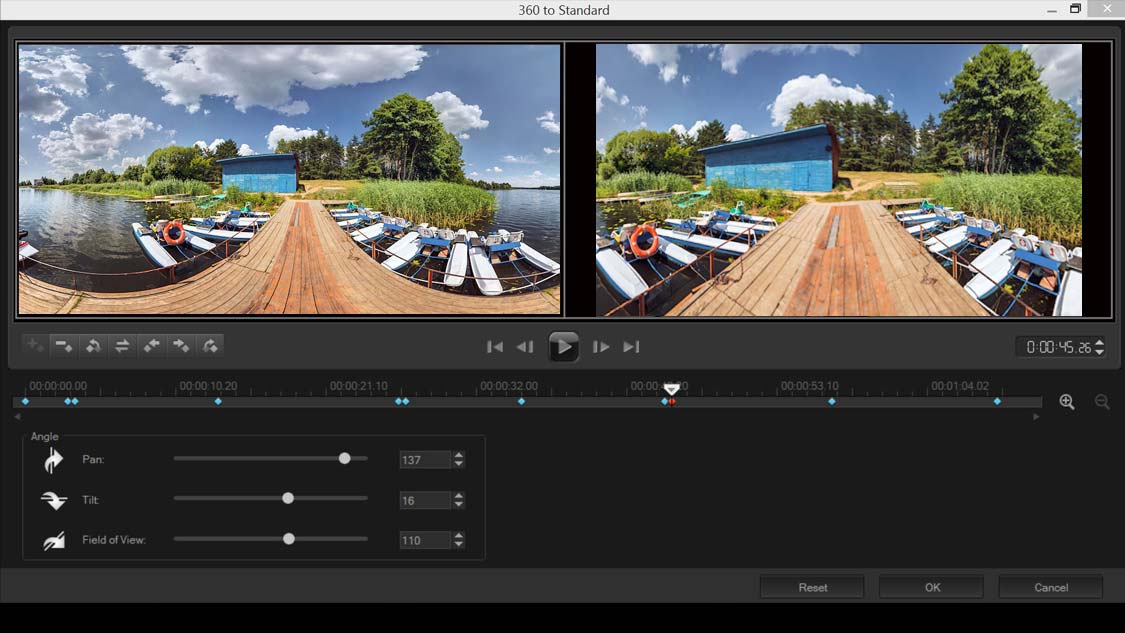Click the Add key frame icon
Screen dimensions: 1125x633
point(35,346)
